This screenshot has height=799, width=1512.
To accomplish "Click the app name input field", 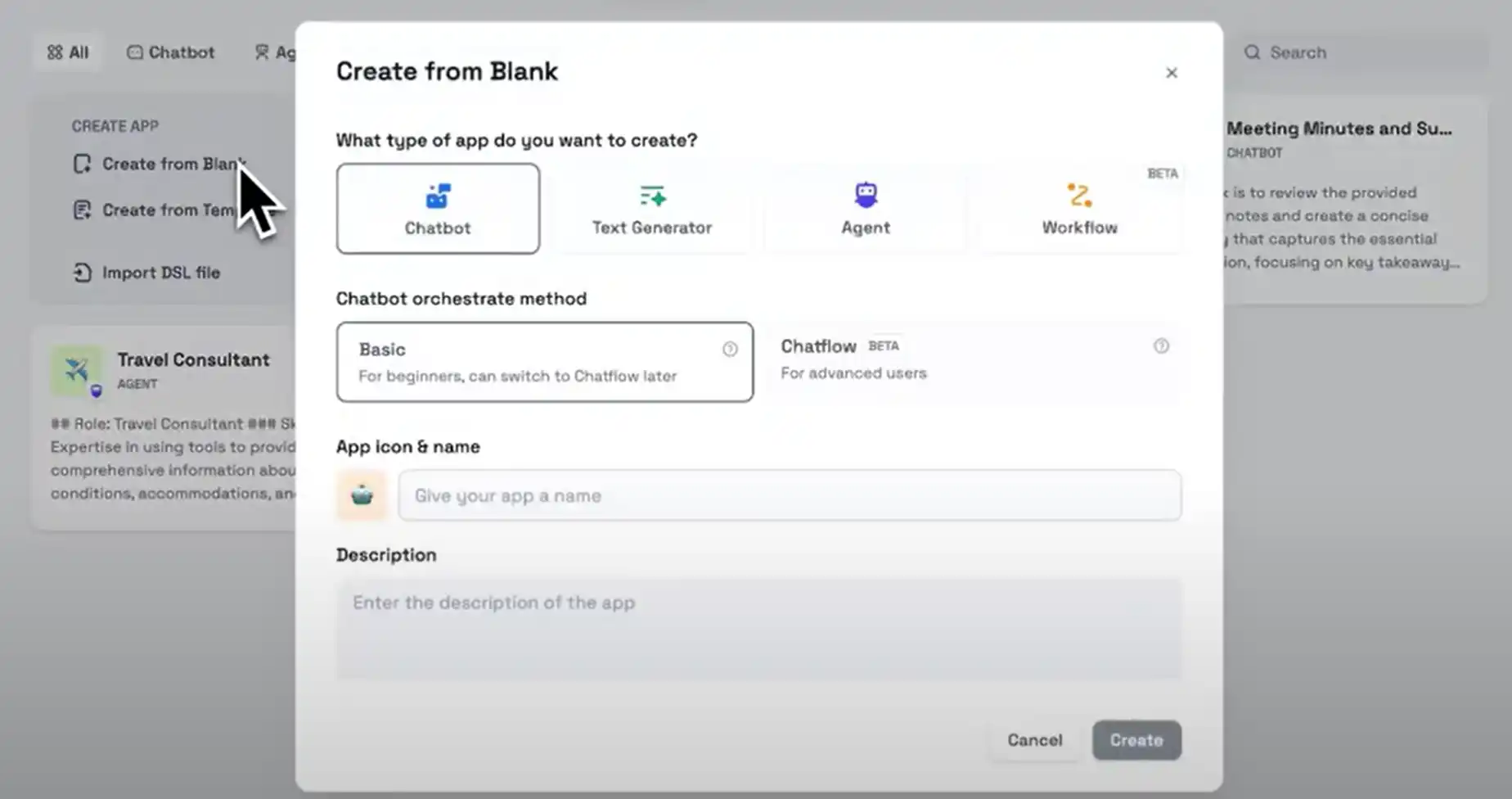I will (x=789, y=495).
